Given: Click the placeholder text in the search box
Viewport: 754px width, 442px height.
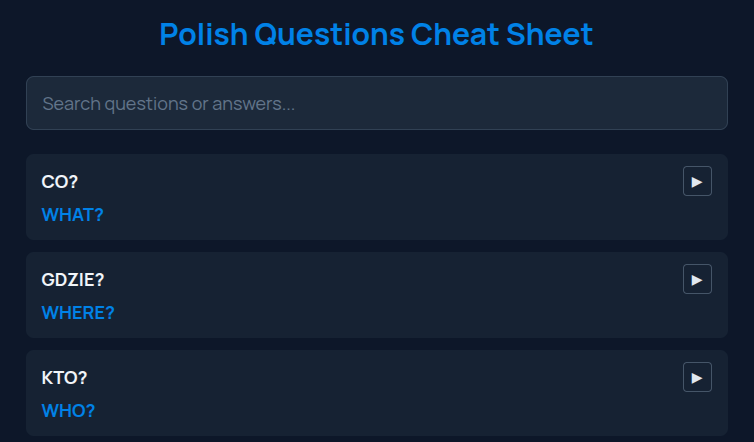Looking at the screenshot, I should (168, 103).
